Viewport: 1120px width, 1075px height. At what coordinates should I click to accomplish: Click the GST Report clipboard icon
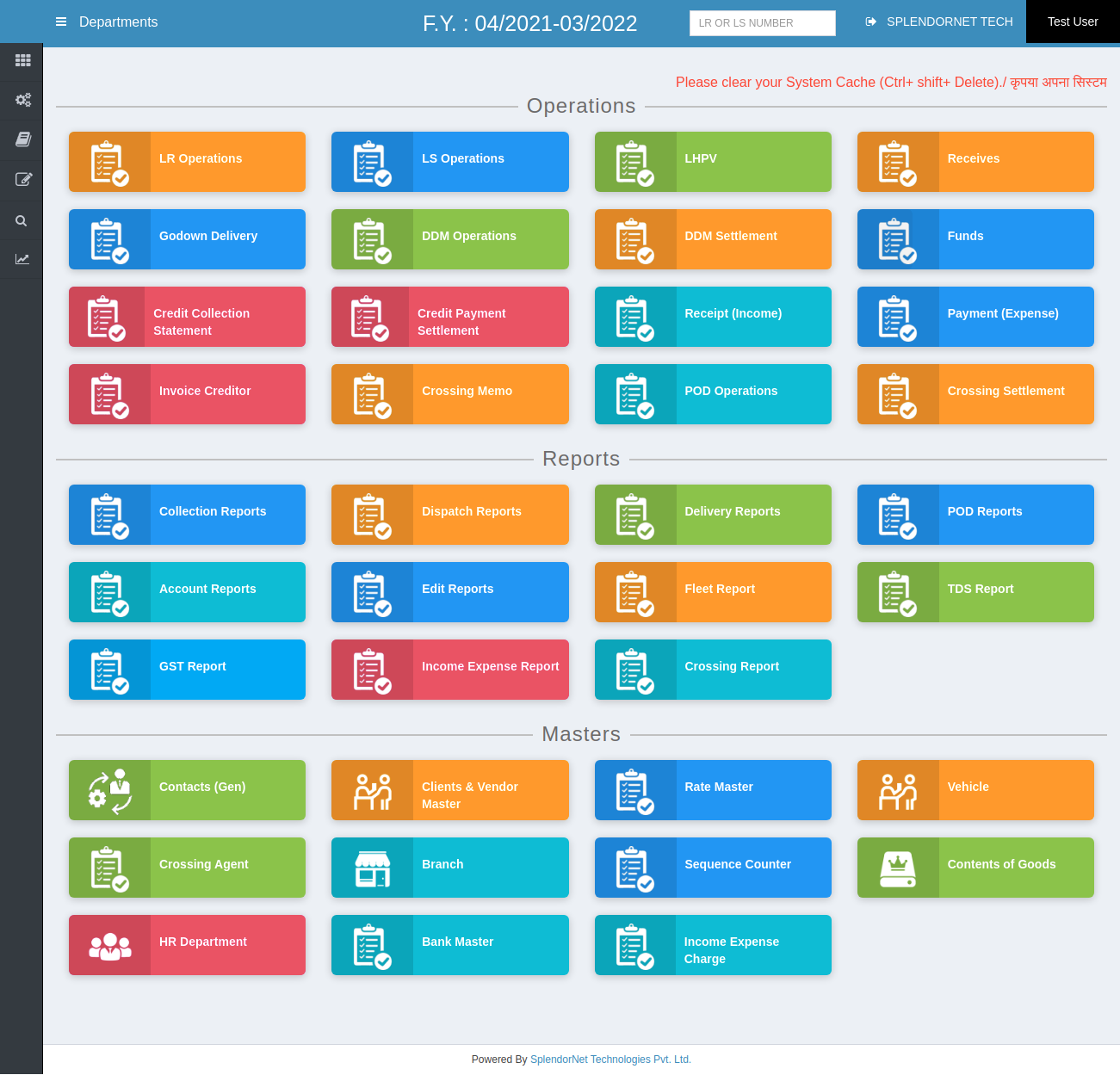[x=109, y=670]
